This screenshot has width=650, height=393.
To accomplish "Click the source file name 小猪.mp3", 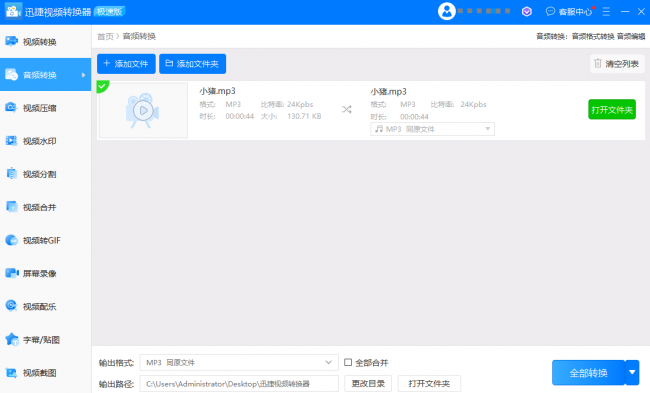I will pos(217,91).
